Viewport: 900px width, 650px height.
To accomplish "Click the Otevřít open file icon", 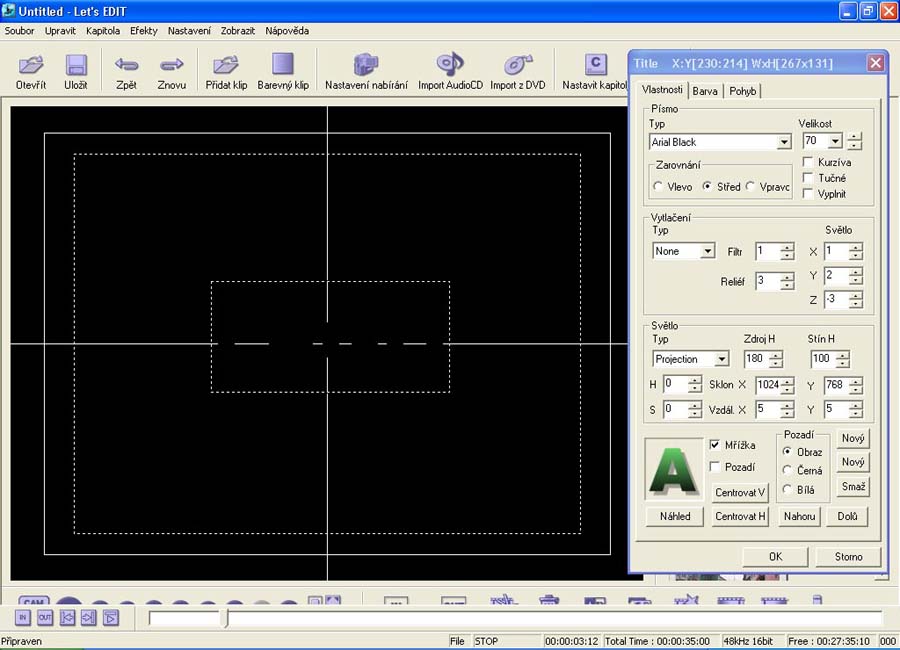I will click(31, 66).
